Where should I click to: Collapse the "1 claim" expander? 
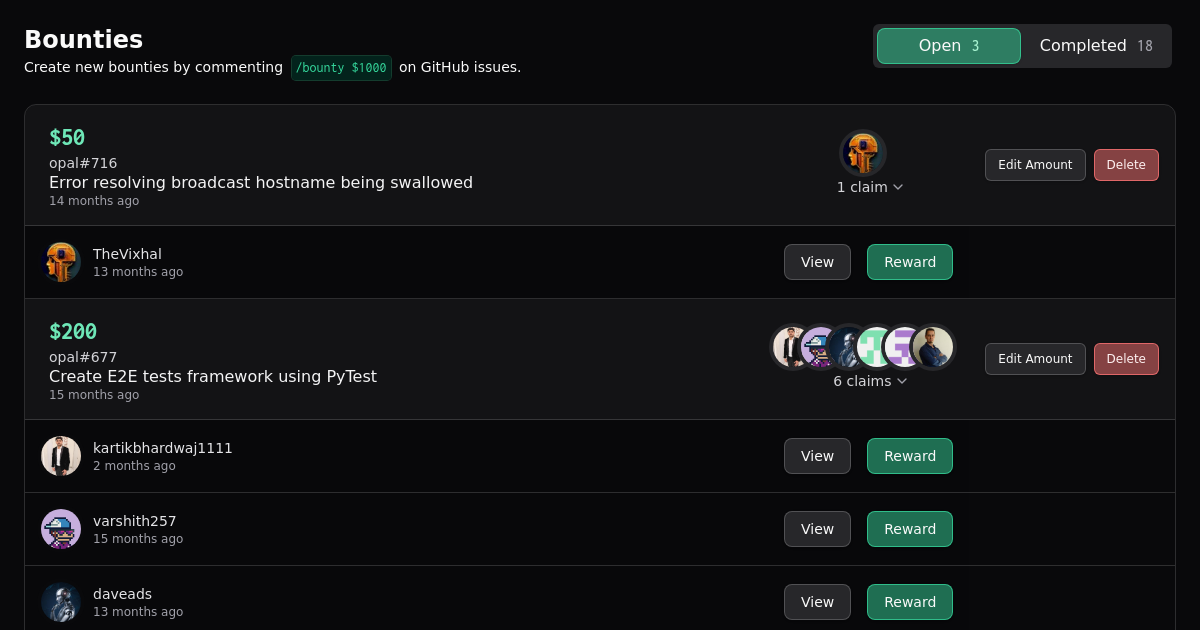870,187
